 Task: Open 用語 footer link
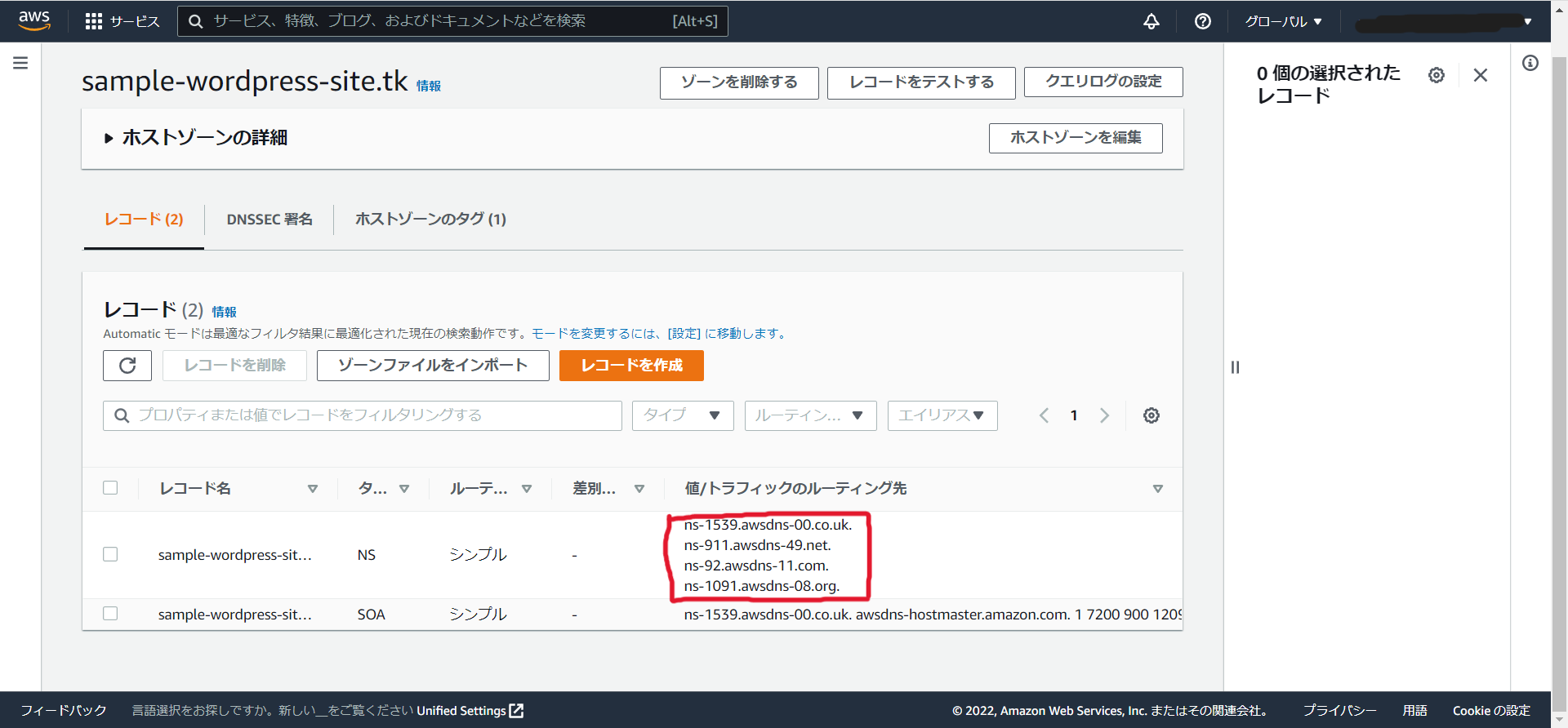pos(1414,711)
